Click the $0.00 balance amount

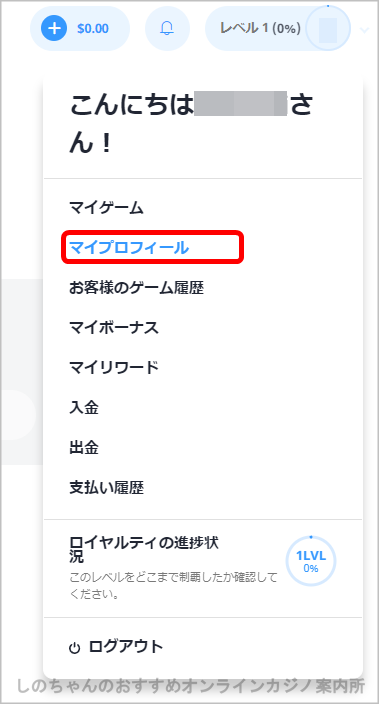pyautogui.click(x=93, y=29)
